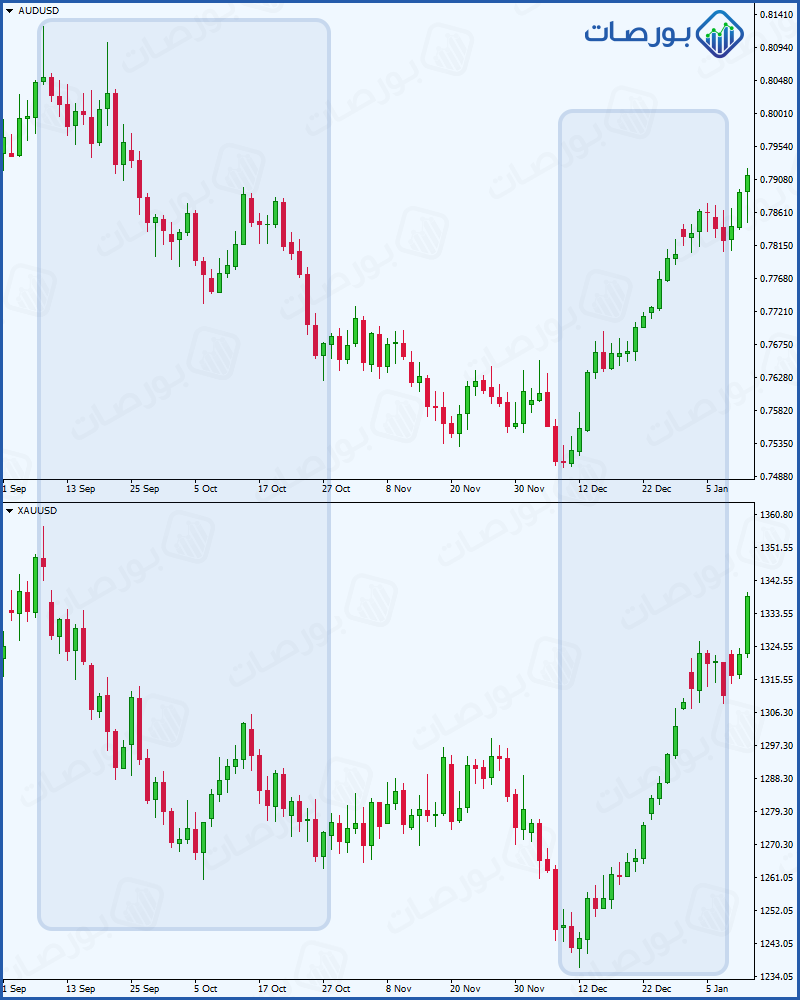Click the Bourse logo icon at top right
This screenshot has height=1000, width=800.
pos(719,34)
